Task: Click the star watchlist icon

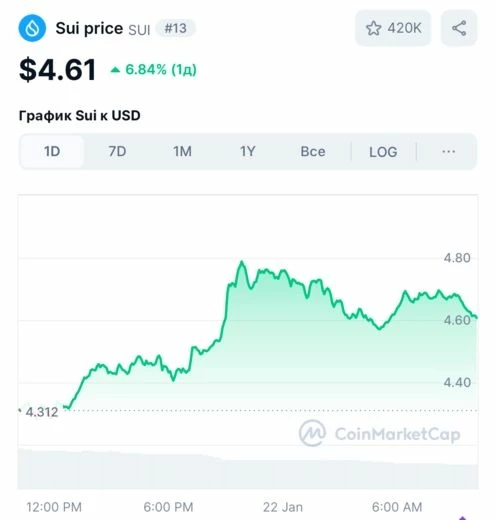Action: [x=373, y=28]
